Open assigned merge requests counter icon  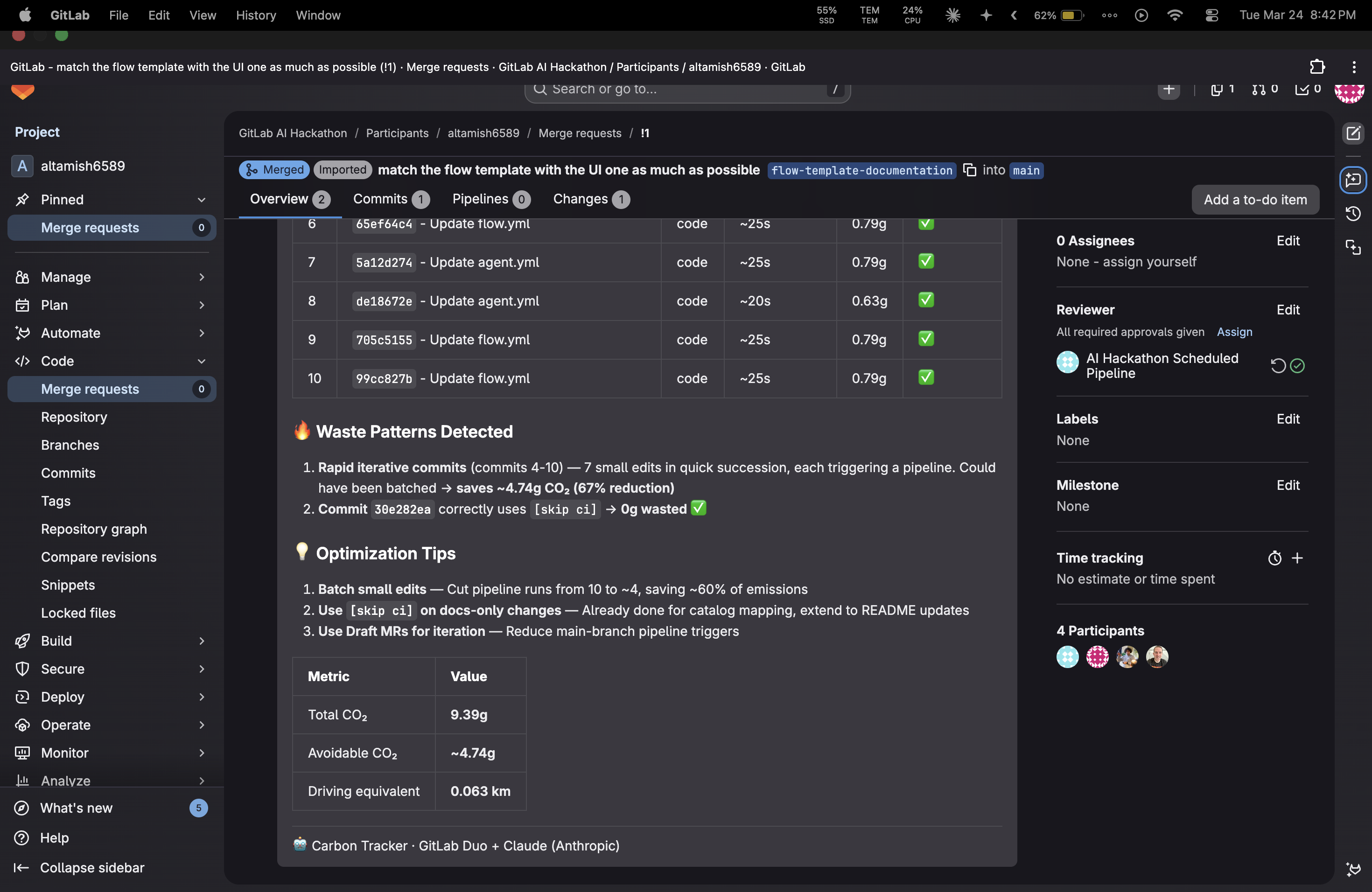pyautogui.click(x=1264, y=89)
